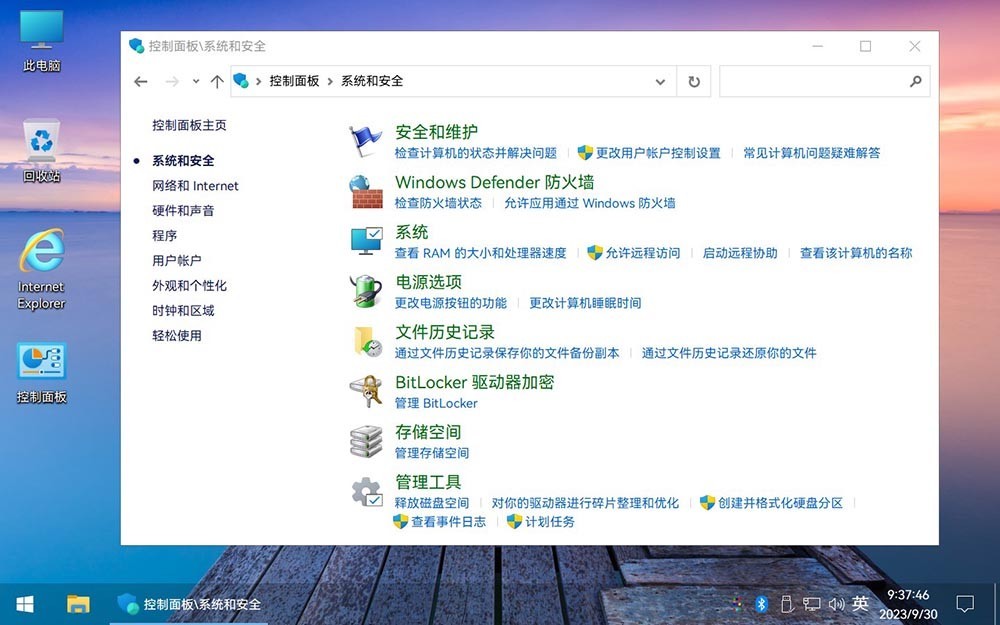Screen dimensions: 1000x625
Task: Click inside the search box field
Action: tap(820, 81)
